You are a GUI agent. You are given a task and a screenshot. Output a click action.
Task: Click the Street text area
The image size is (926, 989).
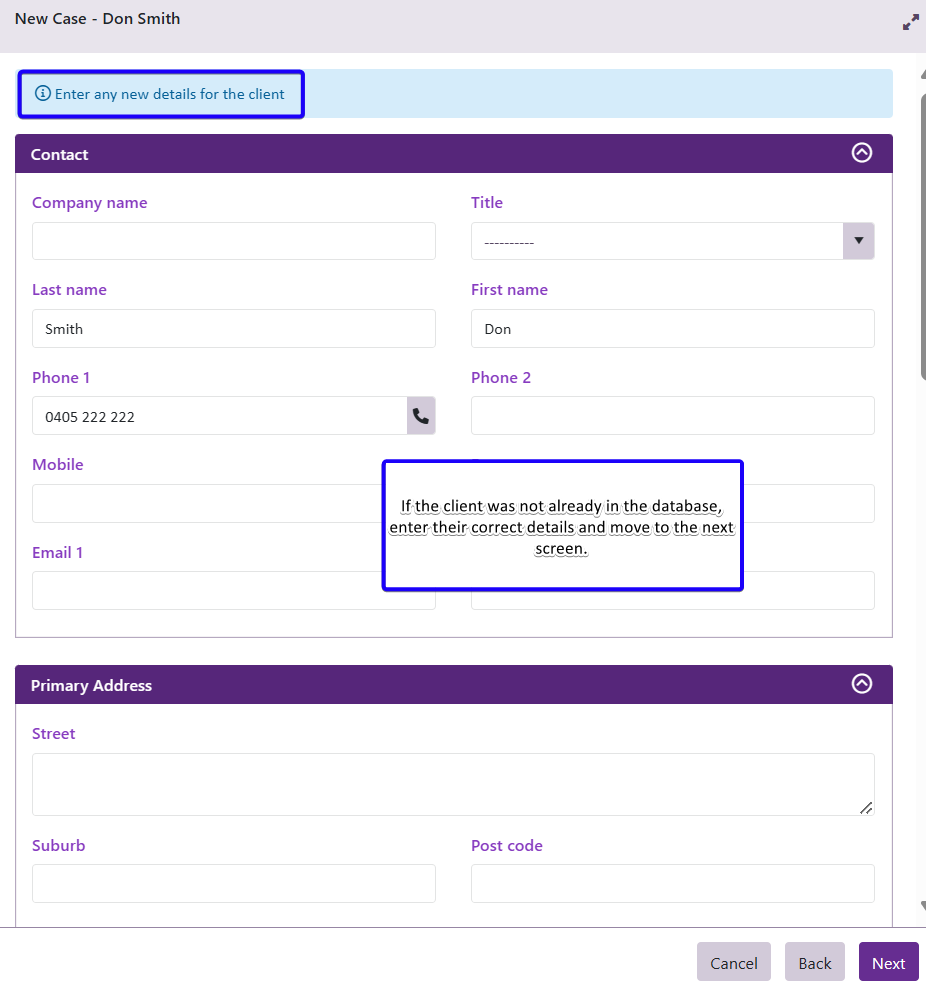pos(452,784)
